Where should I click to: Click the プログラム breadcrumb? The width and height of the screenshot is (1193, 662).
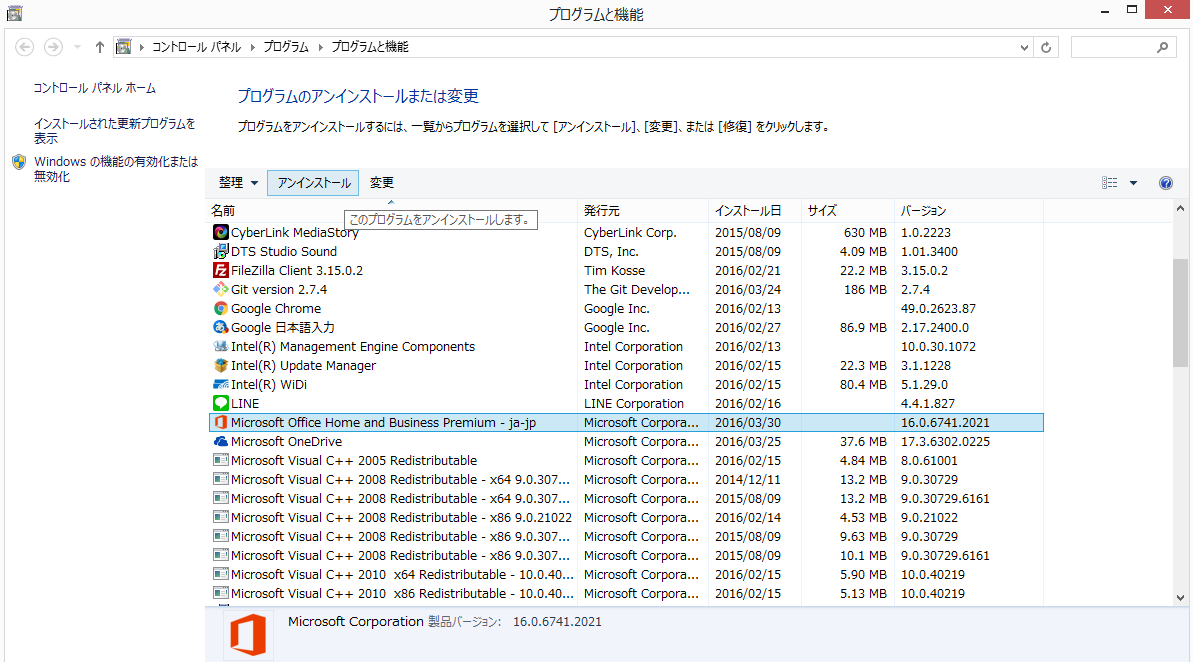pyautogui.click(x=286, y=47)
